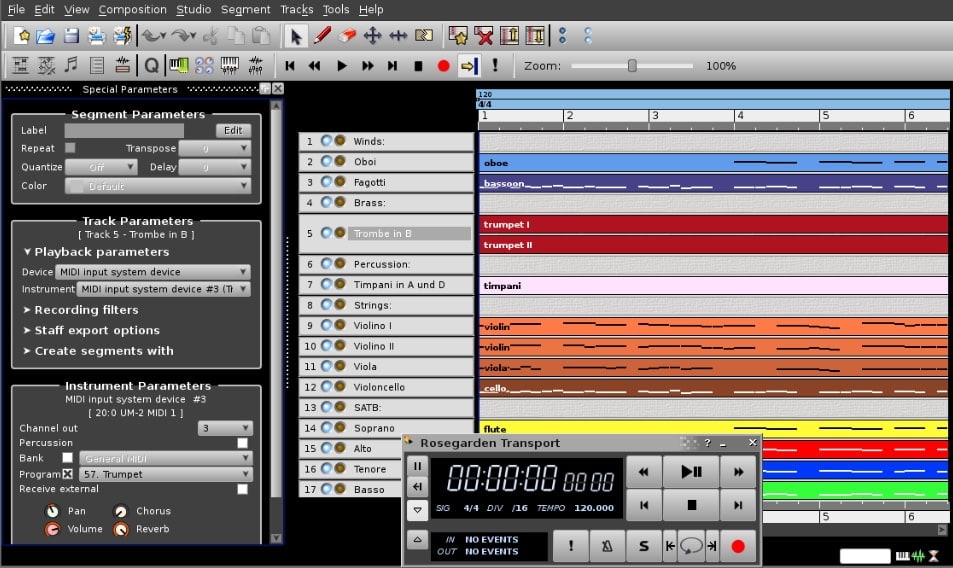Toggle the Repeat checkbox in Segment Parameters
The width and height of the screenshot is (953, 568).
pyautogui.click(x=71, y=148)
